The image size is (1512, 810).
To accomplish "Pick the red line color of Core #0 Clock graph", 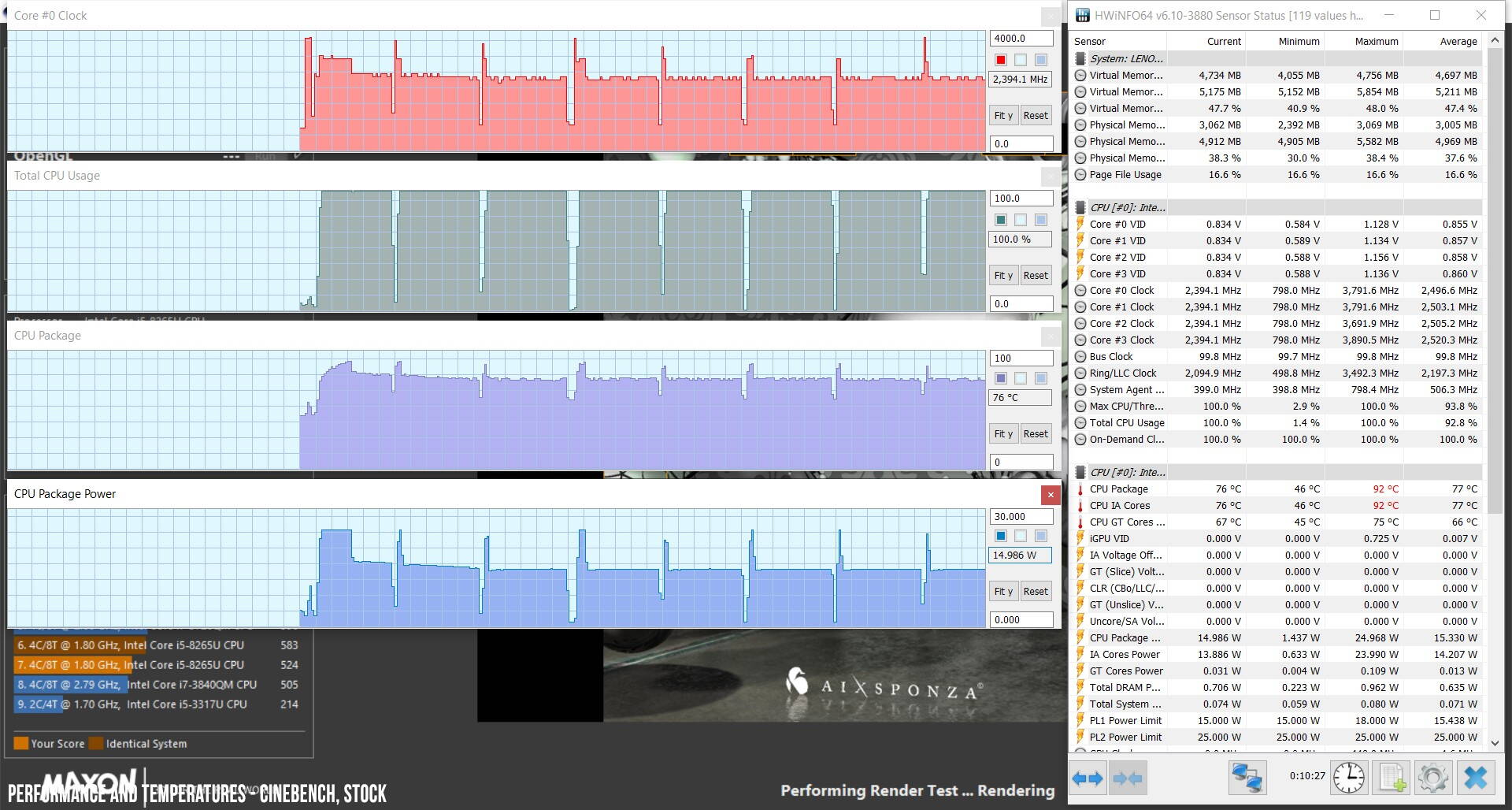I will [1001, 60].
